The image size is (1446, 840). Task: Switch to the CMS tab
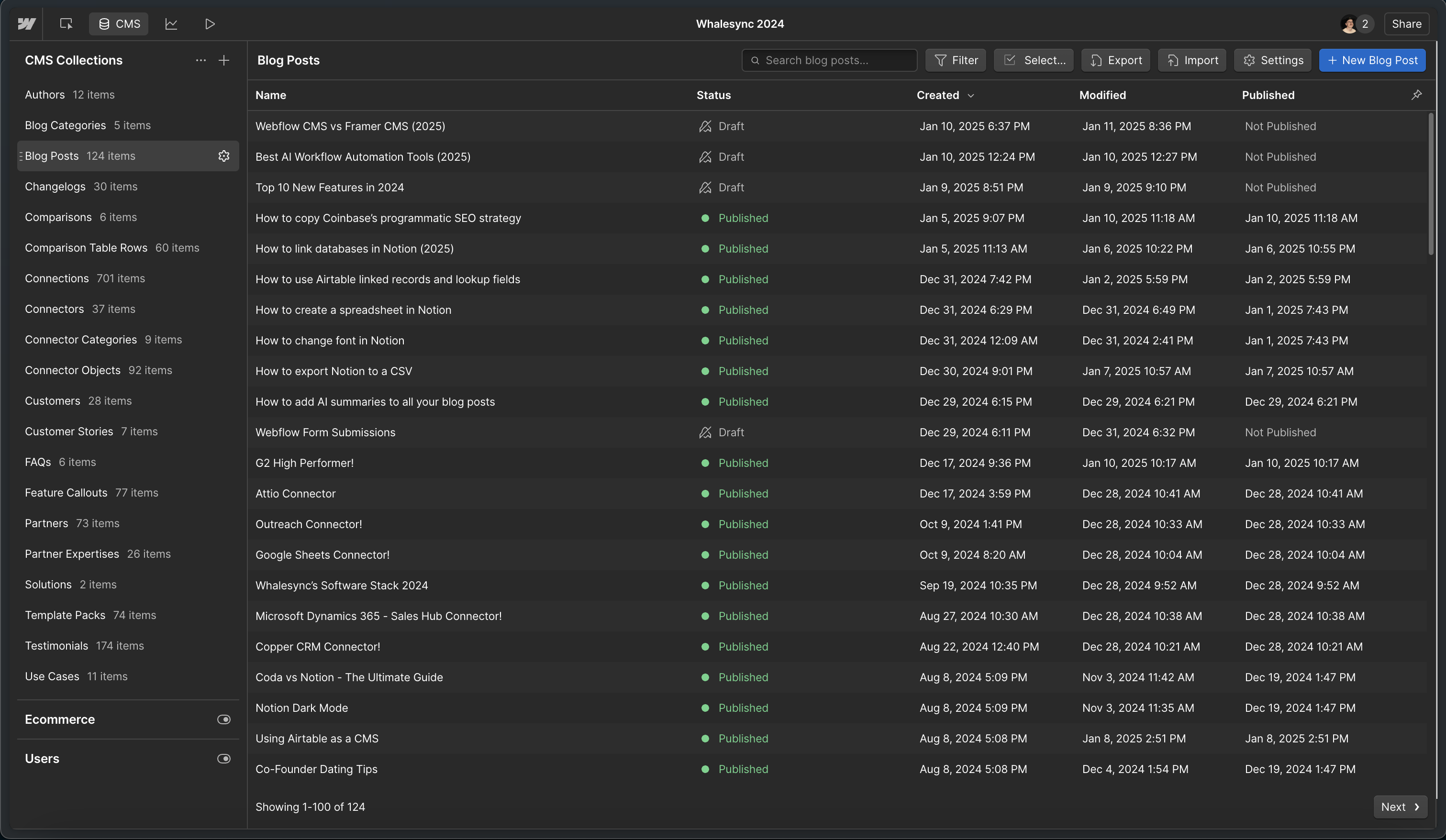click(119, 23)
